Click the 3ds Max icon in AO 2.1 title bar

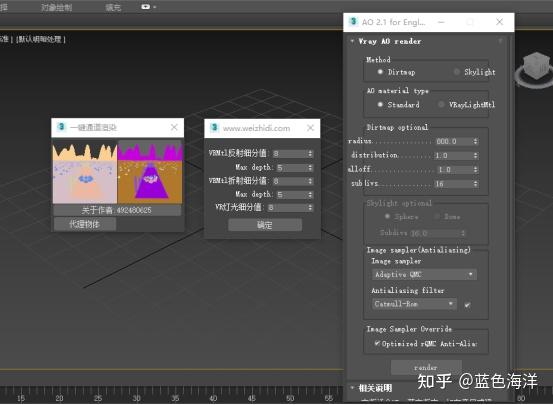coord(353,22)
